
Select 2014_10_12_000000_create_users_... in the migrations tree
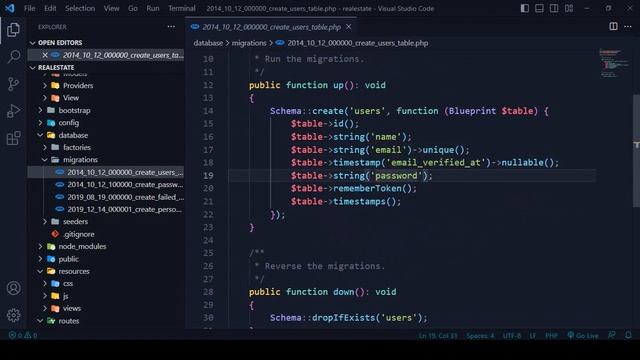click(x=106, y=172)
